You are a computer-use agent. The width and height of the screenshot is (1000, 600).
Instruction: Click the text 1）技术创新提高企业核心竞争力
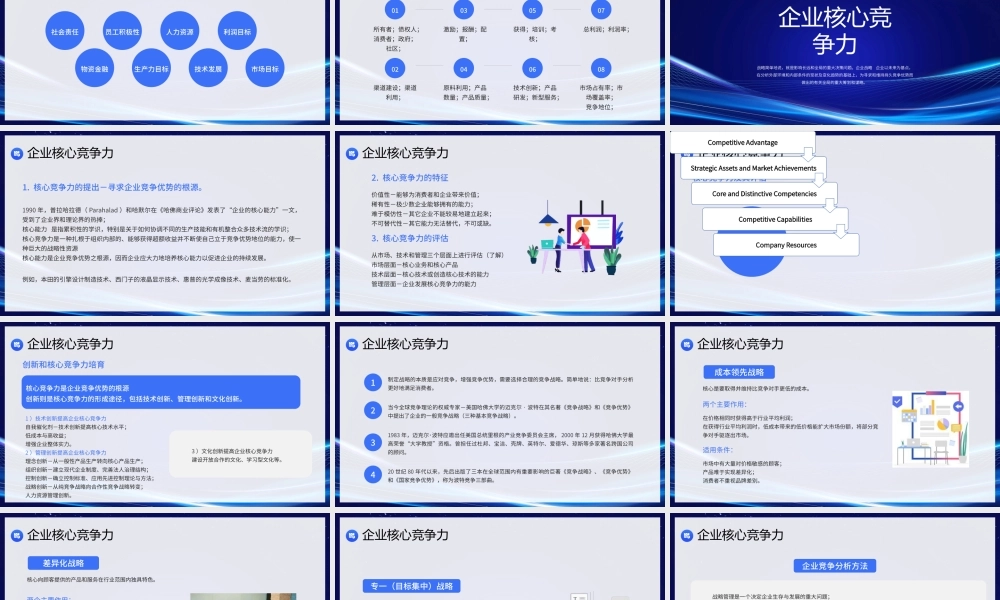click(x=66, y=419)
